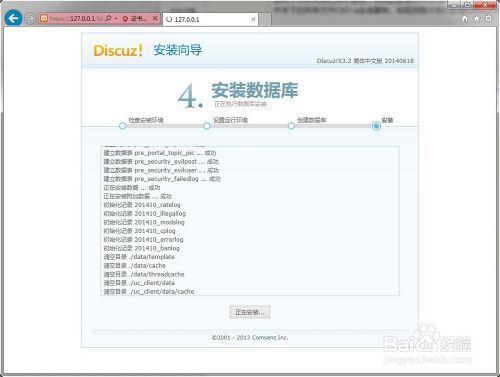Click log line pre_security_eviluser
Image resolution: width=500 pixels, height=377 pixels.
coord(161,170)
